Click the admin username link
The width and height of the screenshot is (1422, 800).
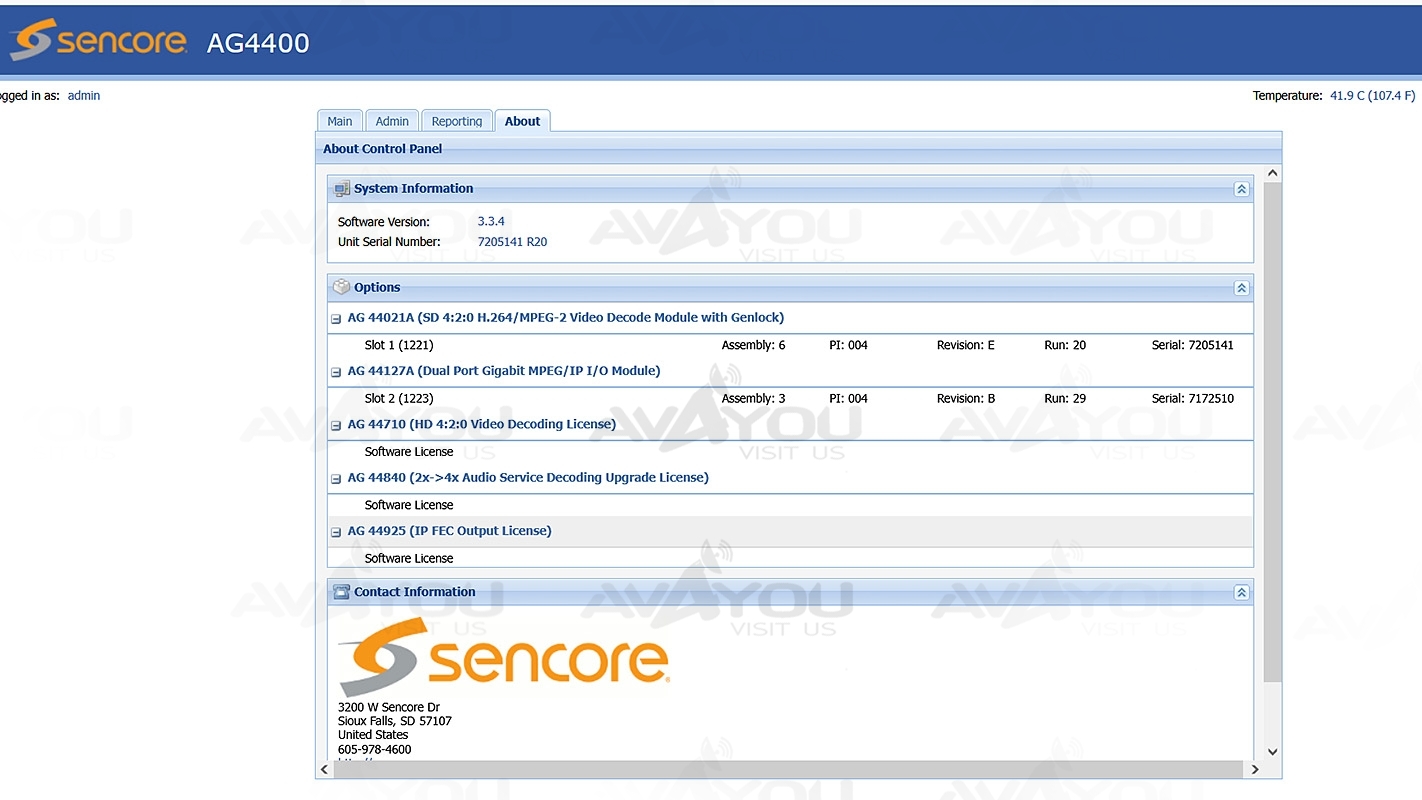tap(84, 96)
